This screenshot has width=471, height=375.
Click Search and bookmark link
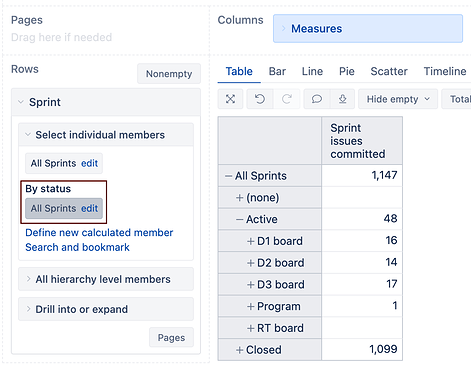click(x=77, y=247)
